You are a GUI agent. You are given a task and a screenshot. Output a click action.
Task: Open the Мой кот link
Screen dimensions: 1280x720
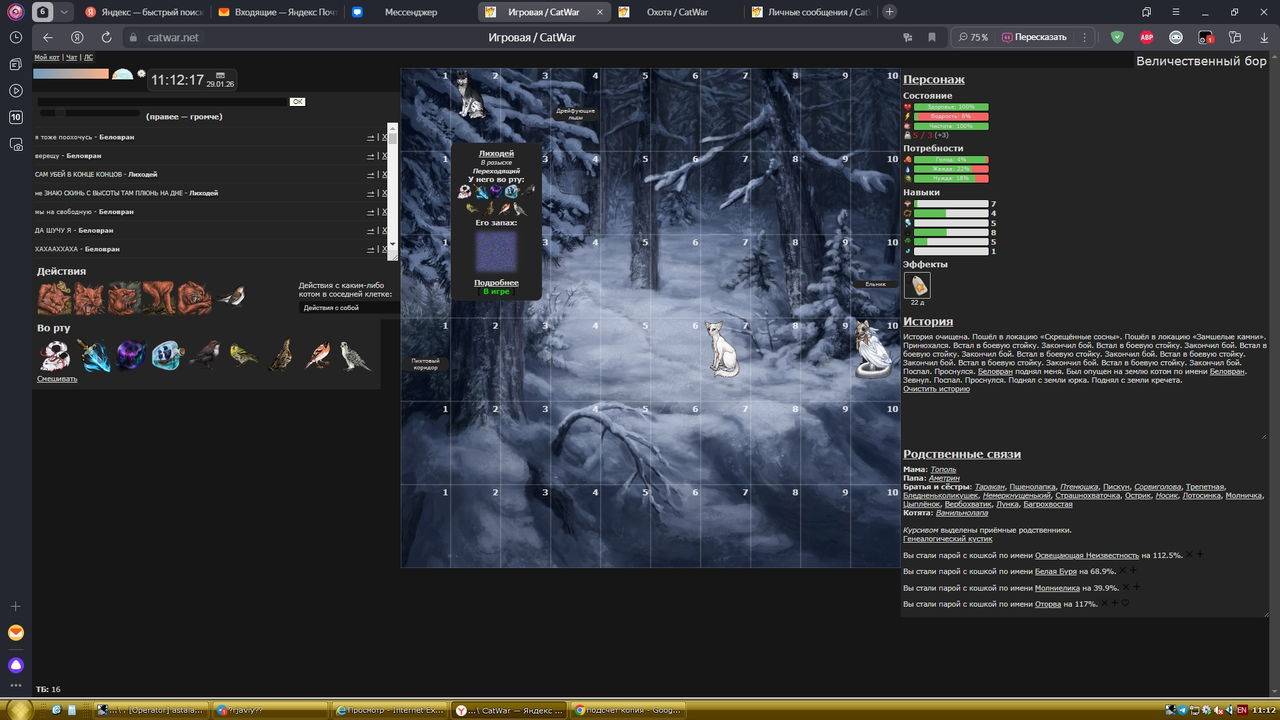pyautogui.click(x=47, y=58)
